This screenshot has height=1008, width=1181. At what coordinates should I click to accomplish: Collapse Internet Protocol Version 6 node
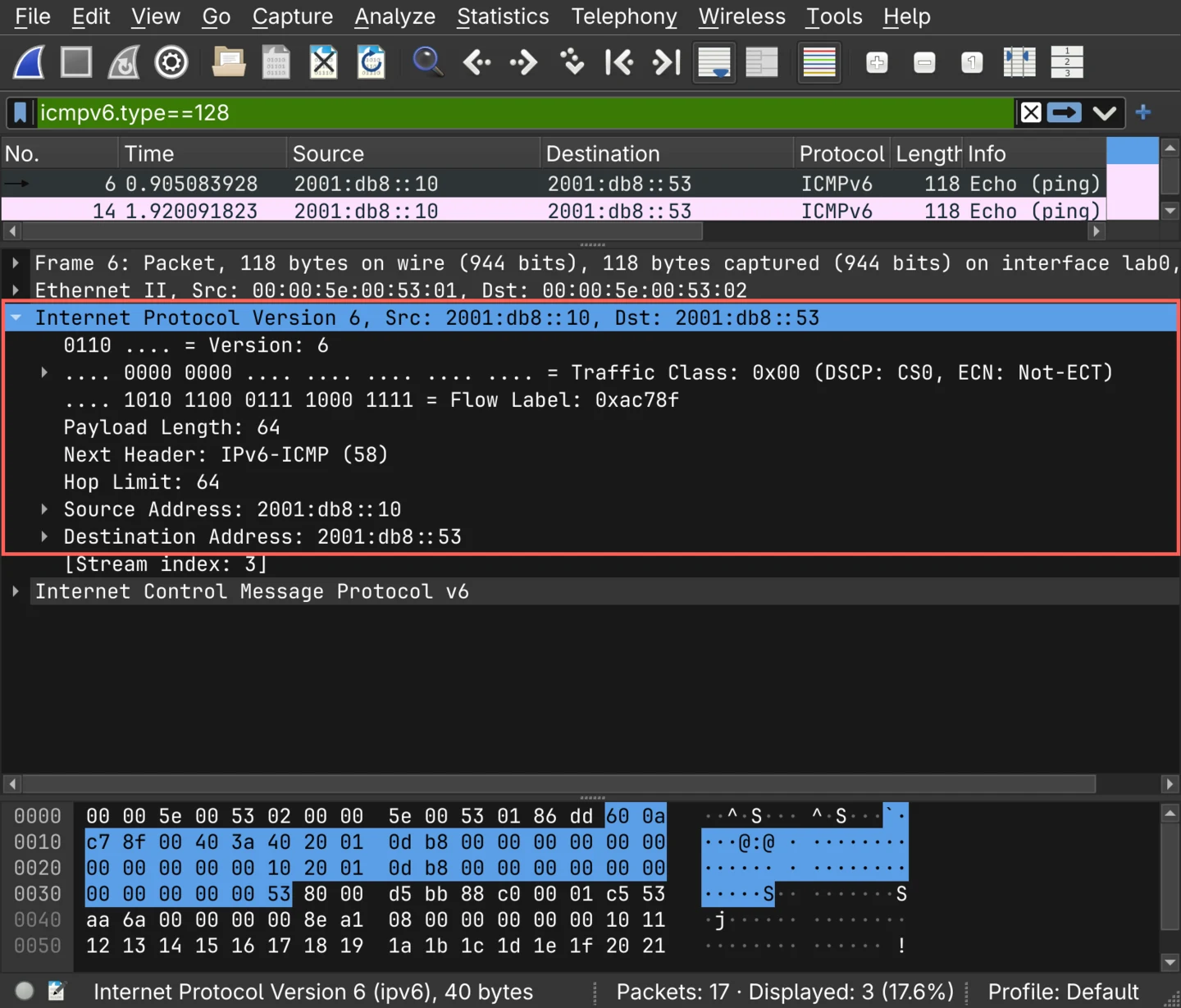[16, 317]
